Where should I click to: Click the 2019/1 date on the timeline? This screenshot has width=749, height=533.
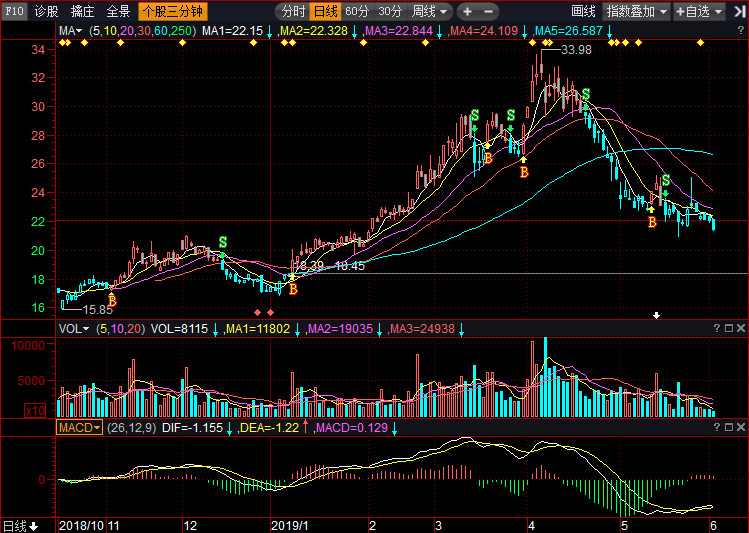(288, 524)
